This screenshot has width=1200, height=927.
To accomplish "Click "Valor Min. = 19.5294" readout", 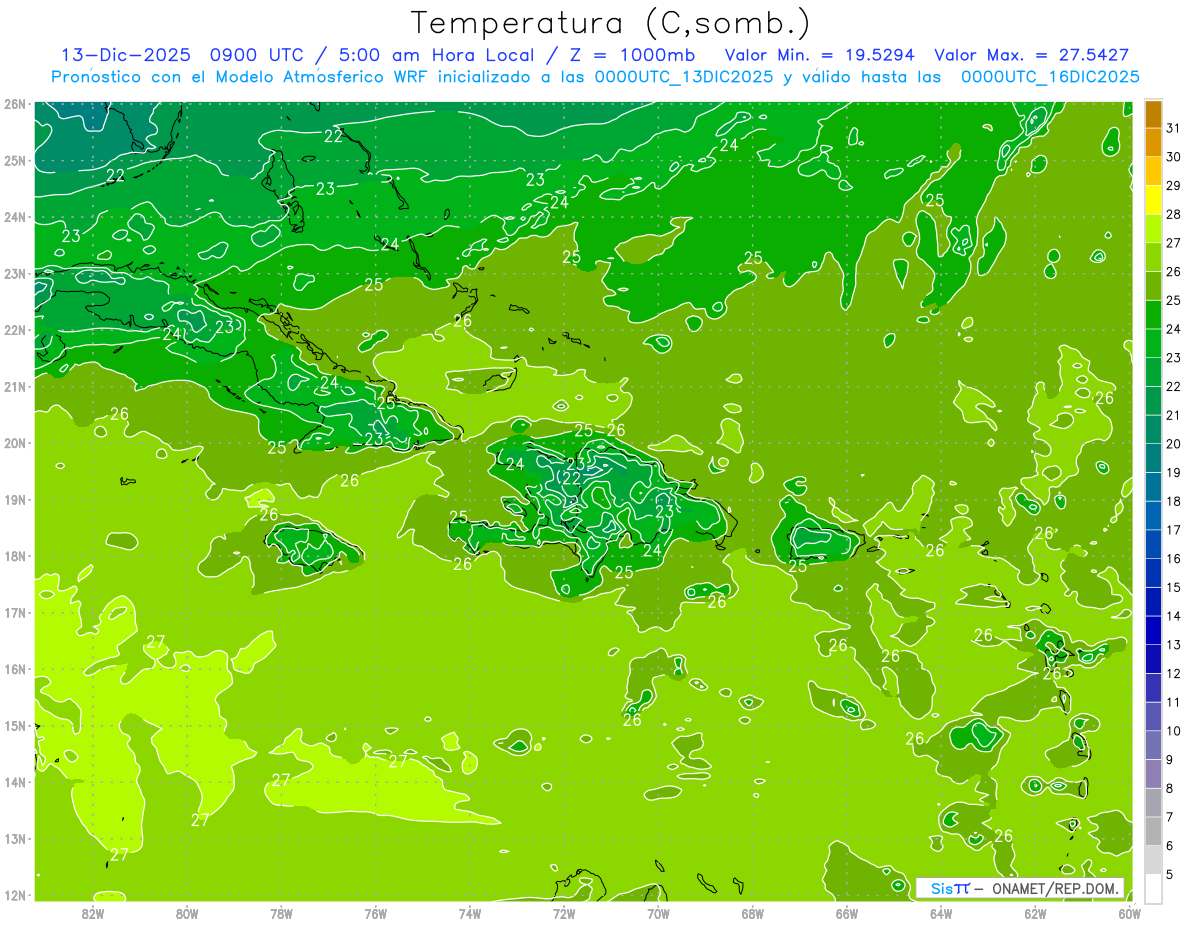I will click(x=821, y=55).
